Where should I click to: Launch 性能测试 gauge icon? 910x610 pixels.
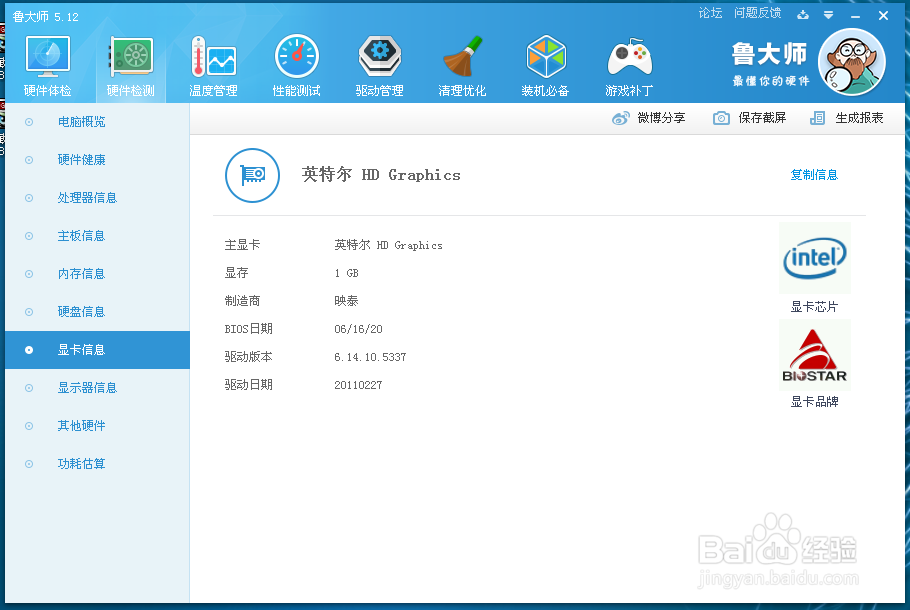[297, 56]
